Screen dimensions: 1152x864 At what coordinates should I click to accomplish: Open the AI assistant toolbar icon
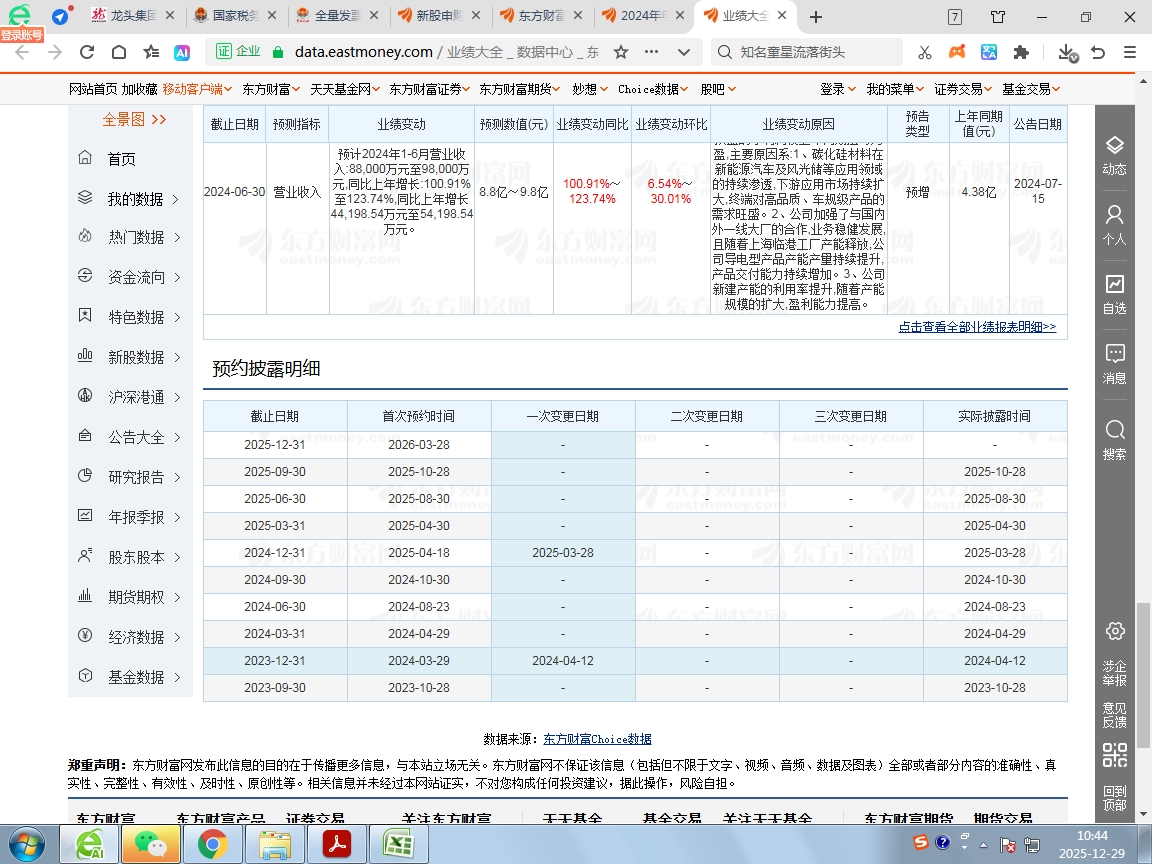181,52
